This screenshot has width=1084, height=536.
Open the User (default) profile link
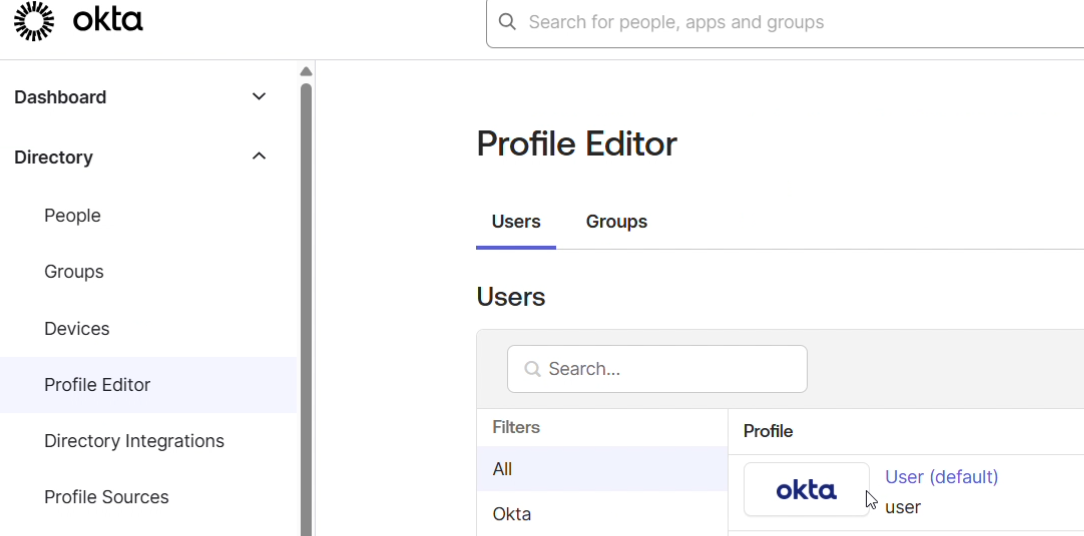[942, 477]
